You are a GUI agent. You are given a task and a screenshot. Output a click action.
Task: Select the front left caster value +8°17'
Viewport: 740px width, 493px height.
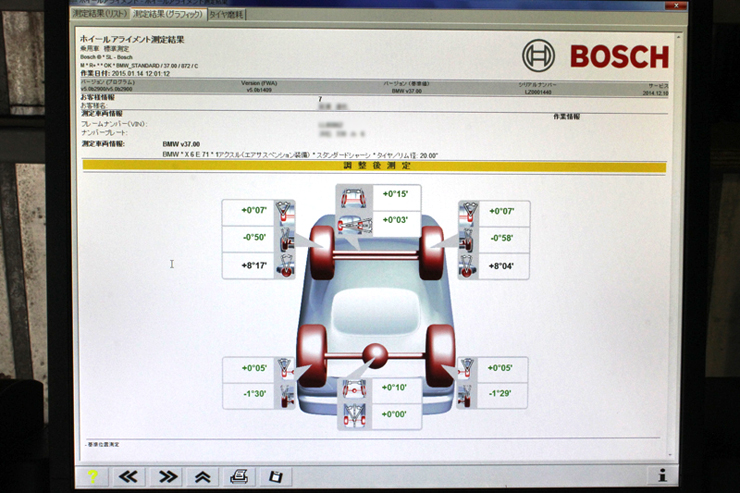click(x=254, y=266)
